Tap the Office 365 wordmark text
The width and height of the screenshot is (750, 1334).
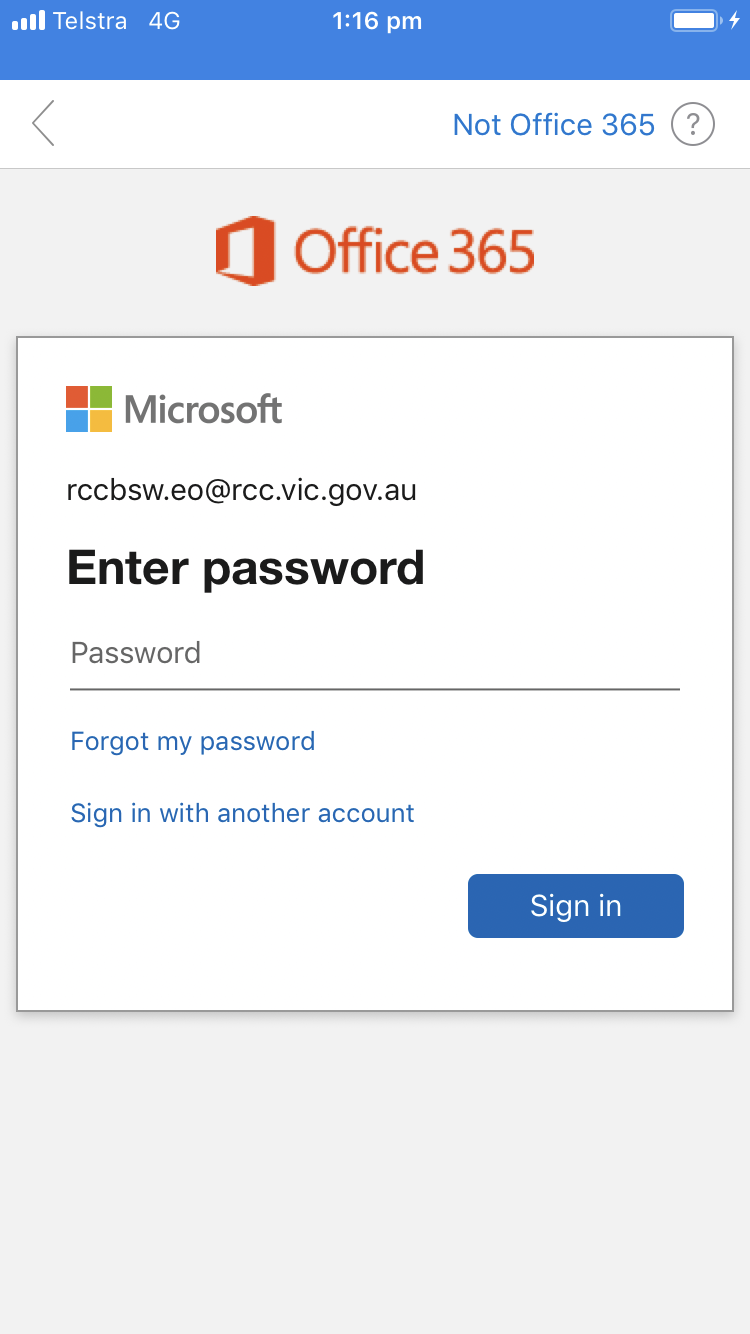(x=414, y=251)
